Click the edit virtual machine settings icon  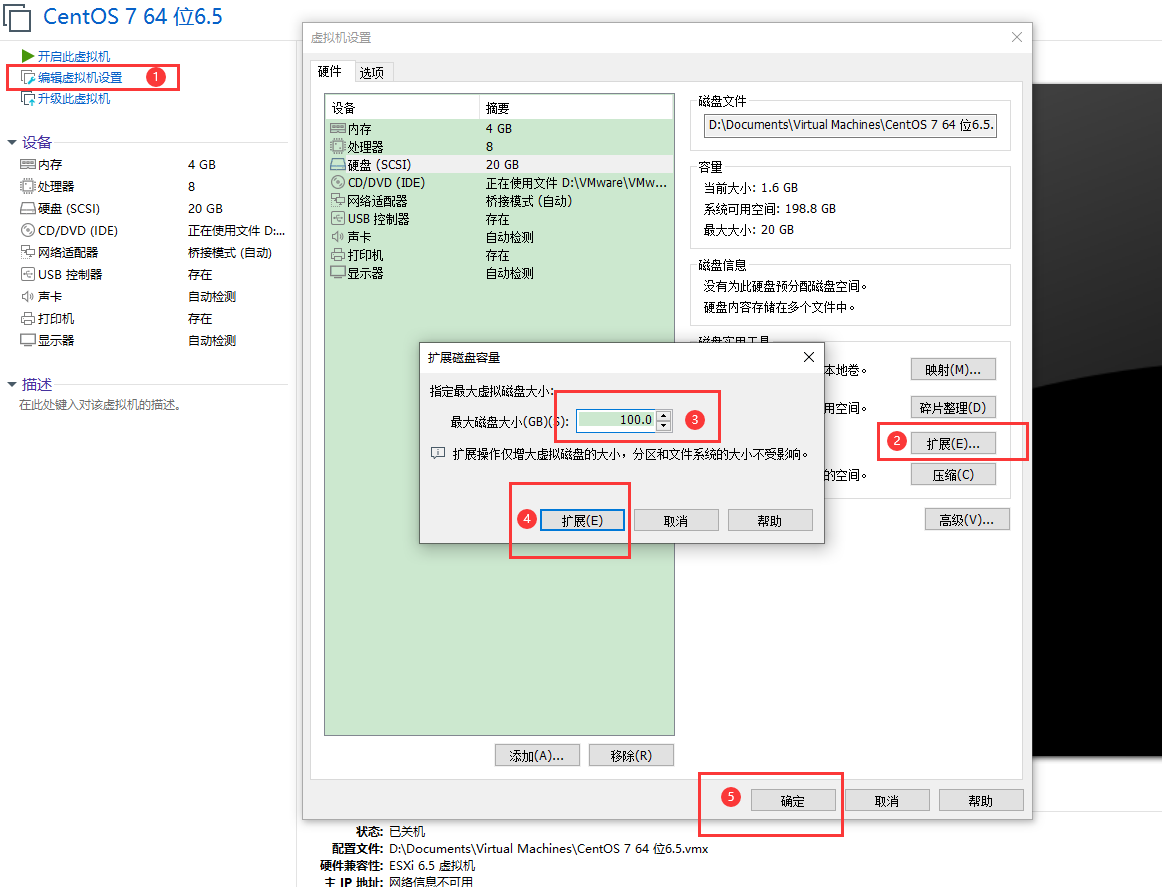(x=28, y=77)
